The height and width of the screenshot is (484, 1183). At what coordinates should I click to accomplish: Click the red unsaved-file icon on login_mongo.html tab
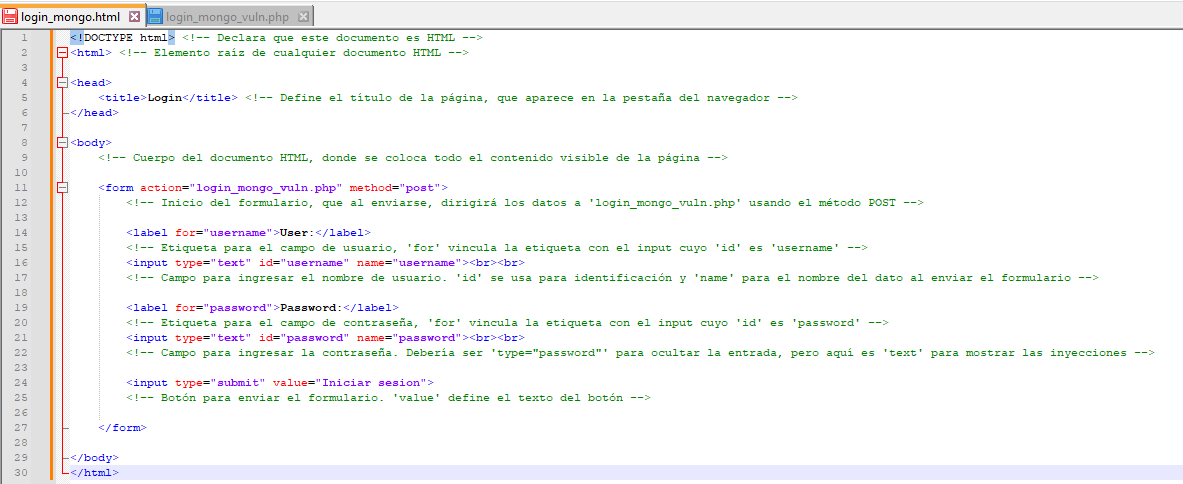11,16
